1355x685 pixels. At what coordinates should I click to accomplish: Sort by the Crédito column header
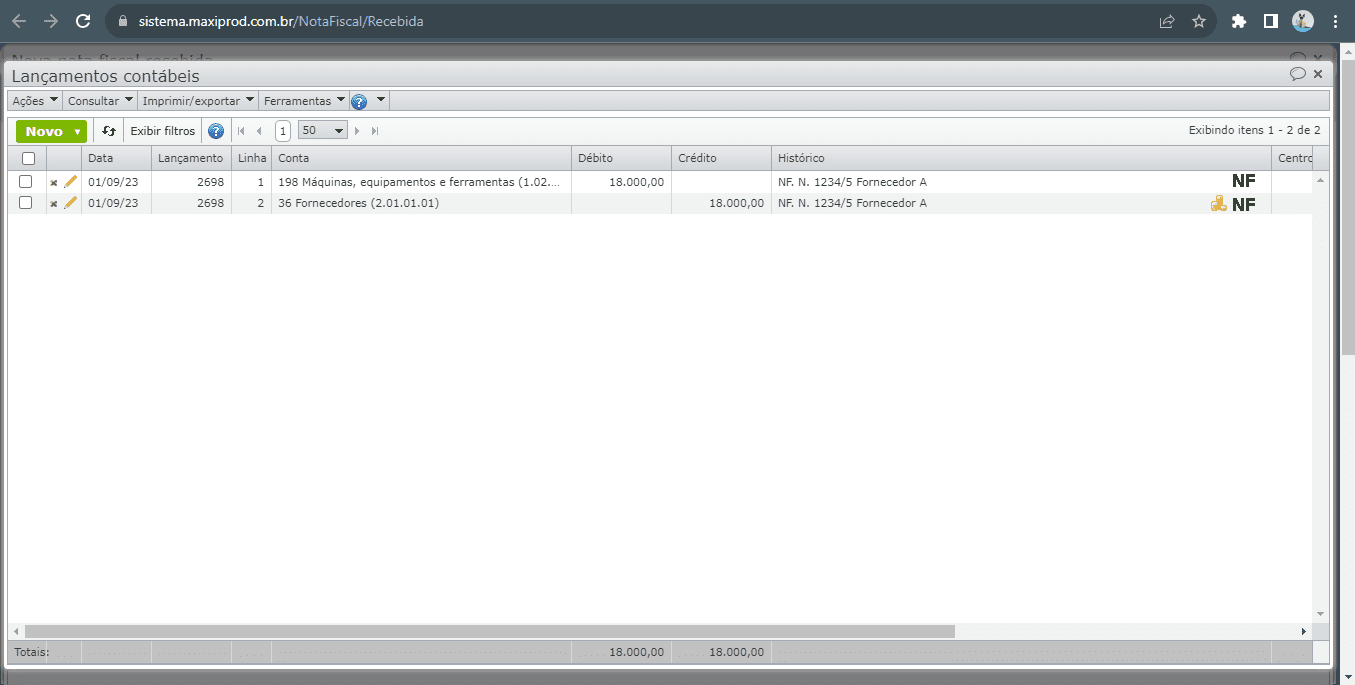point(721,158)
